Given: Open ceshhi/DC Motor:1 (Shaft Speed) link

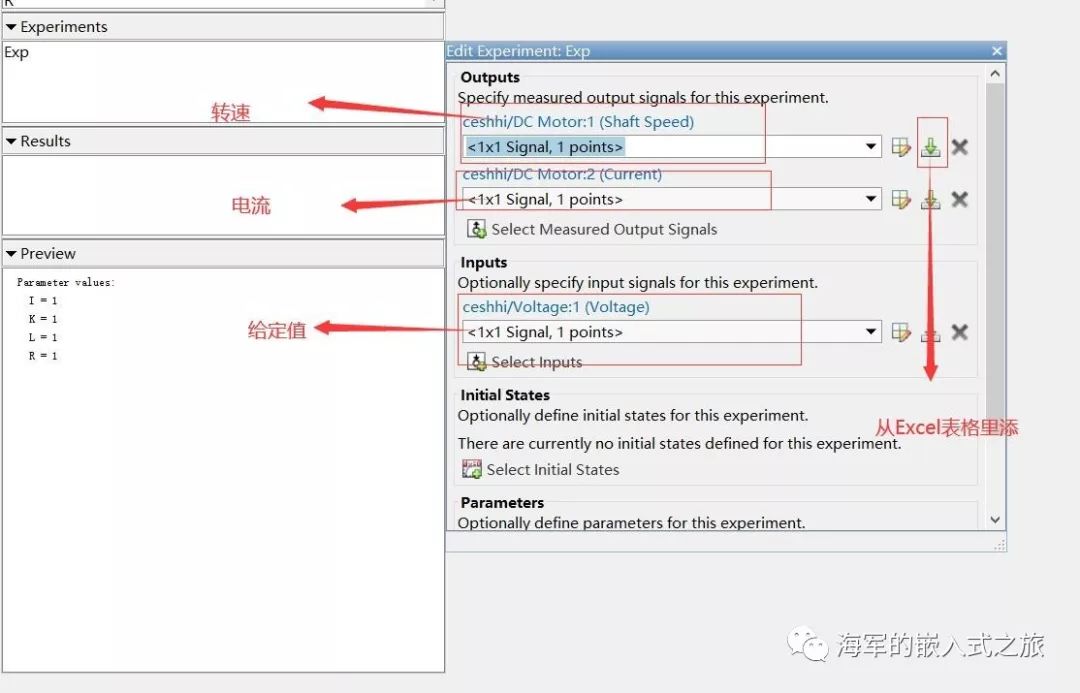Looking at the screenshot, I should pos(579,122).
